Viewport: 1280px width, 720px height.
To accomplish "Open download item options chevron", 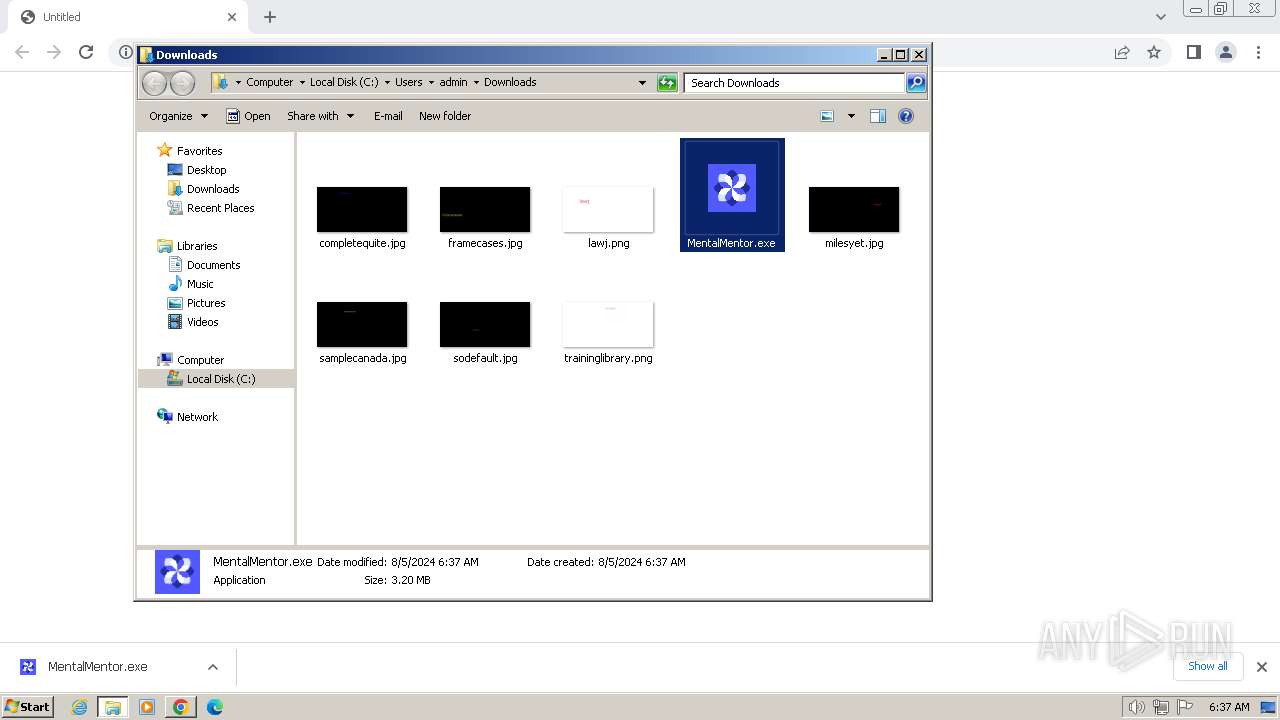I will click(x=212, y=667).
